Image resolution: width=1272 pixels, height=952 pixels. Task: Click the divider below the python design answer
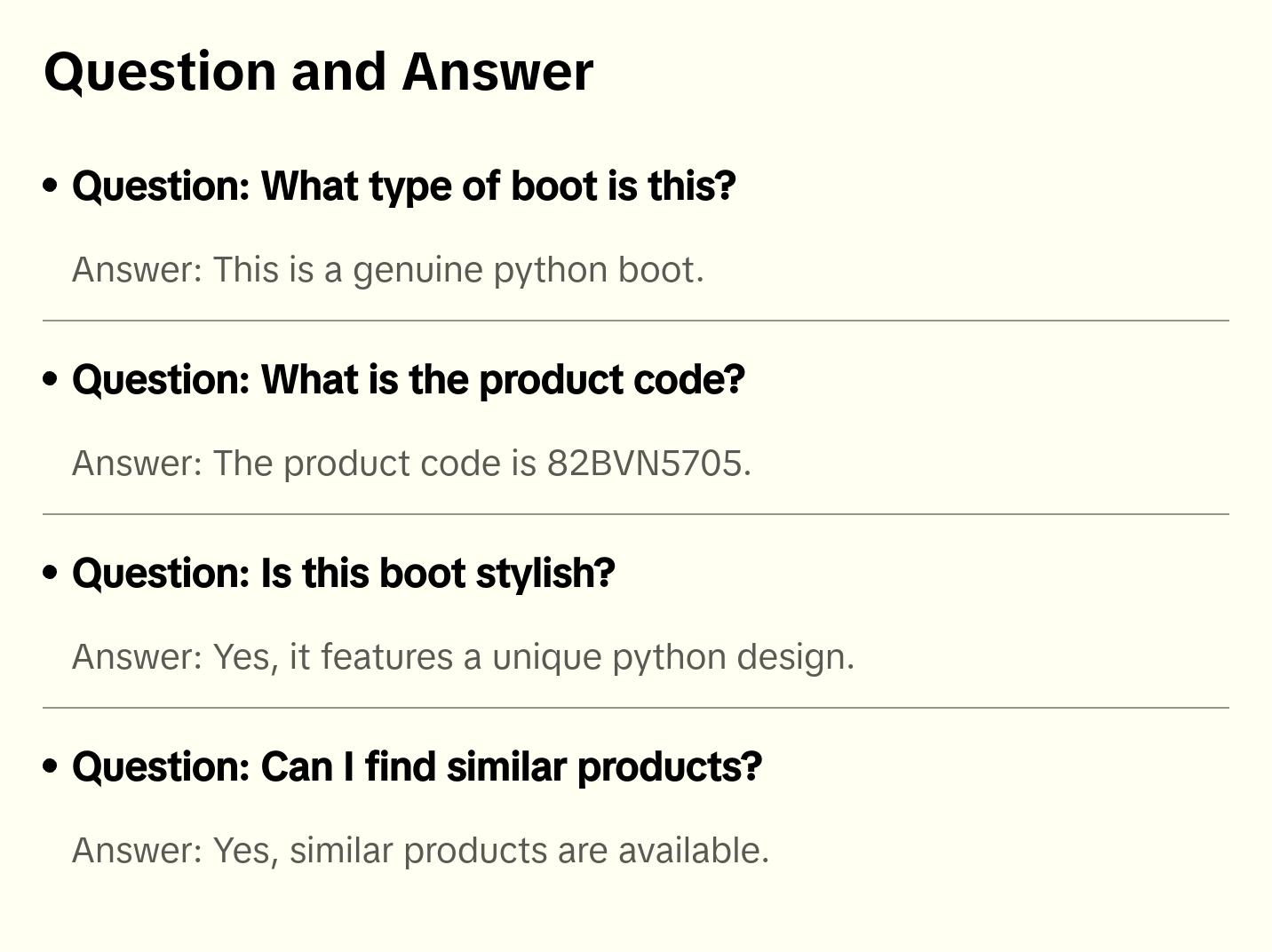tap(636, 708)
